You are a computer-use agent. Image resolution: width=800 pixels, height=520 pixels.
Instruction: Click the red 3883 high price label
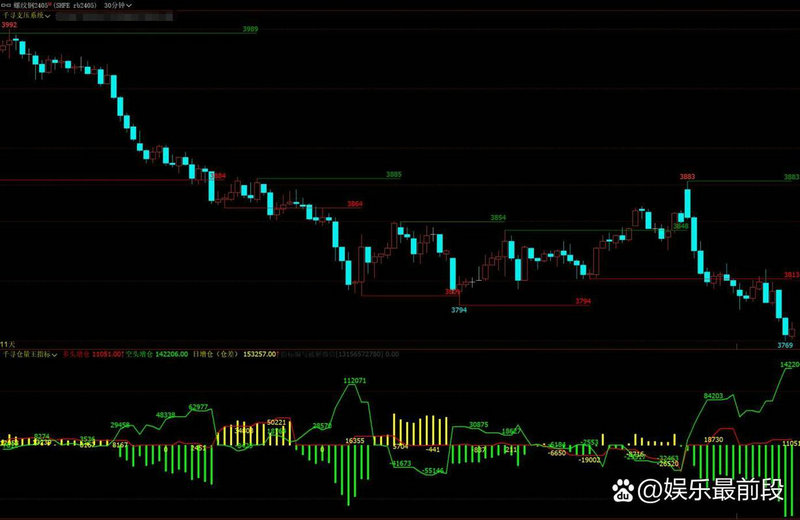coord(687,177)
